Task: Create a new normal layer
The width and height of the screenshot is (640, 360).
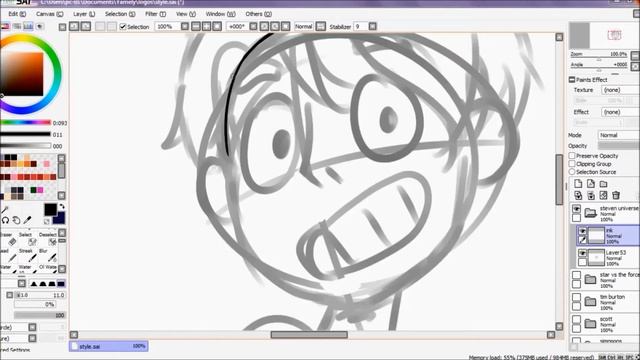Action: (x=578, y=184)
